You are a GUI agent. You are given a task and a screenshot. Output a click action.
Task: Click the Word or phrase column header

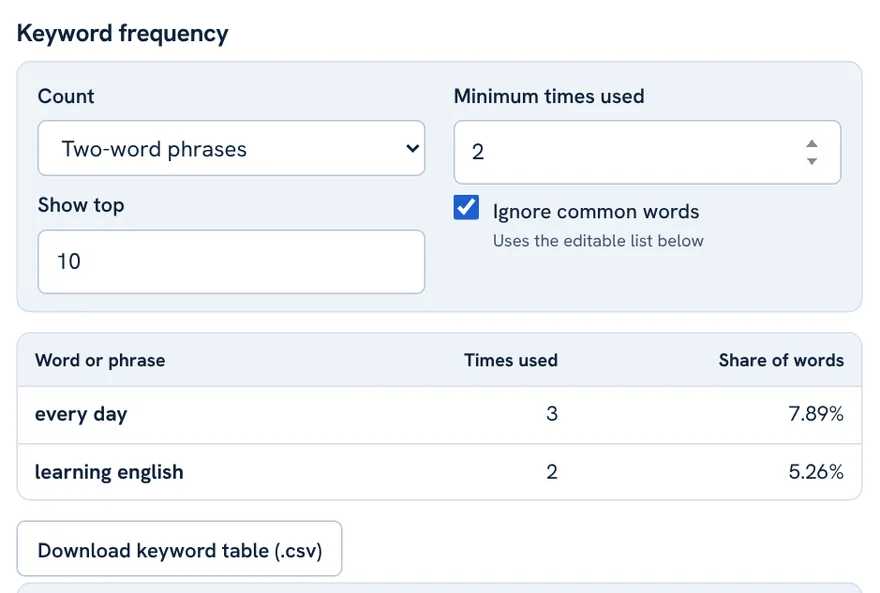click(100, 360)
